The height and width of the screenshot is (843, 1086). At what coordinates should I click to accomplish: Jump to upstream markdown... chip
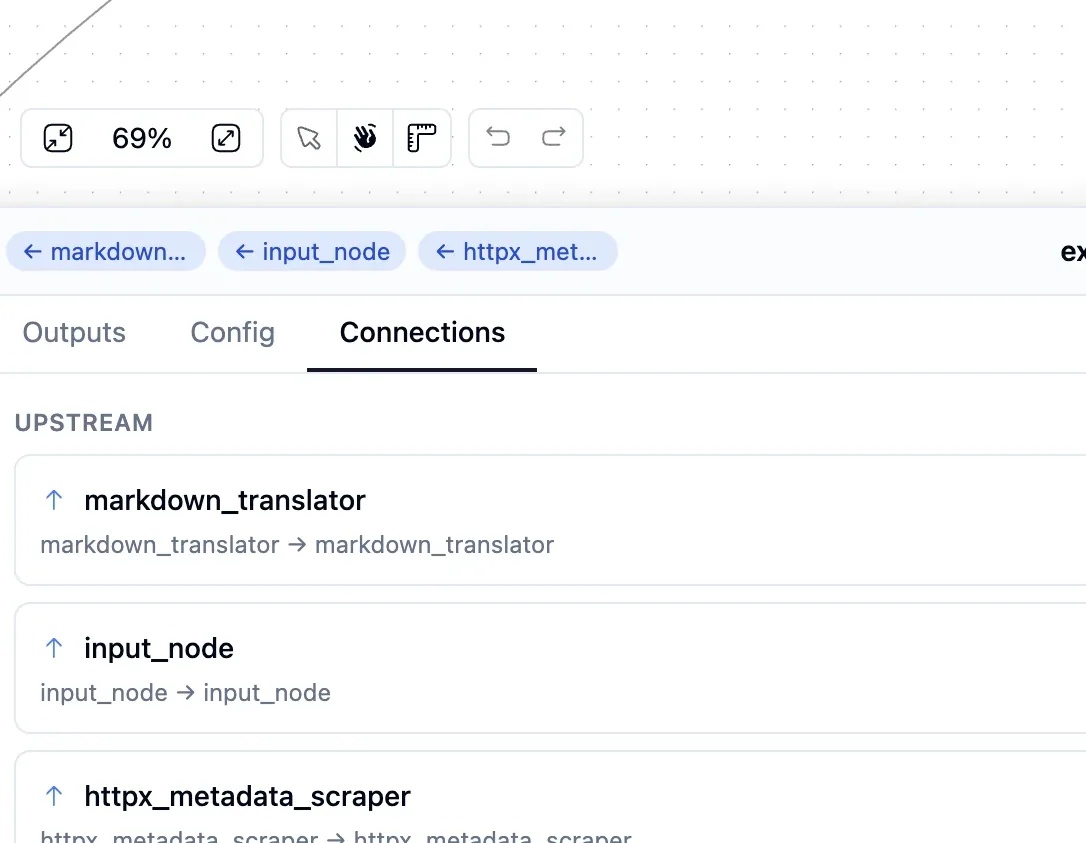click(106, 251)
